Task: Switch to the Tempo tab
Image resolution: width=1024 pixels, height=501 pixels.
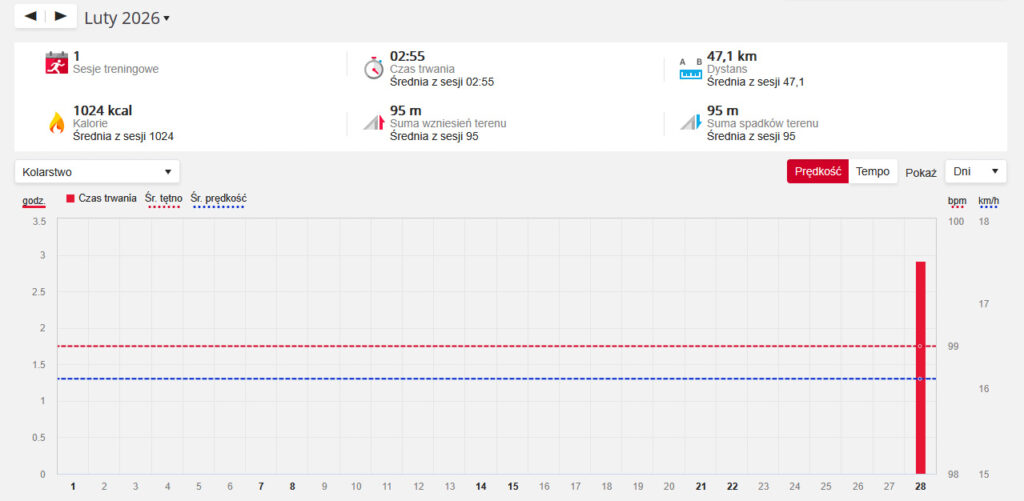Action: pos(872,172)
